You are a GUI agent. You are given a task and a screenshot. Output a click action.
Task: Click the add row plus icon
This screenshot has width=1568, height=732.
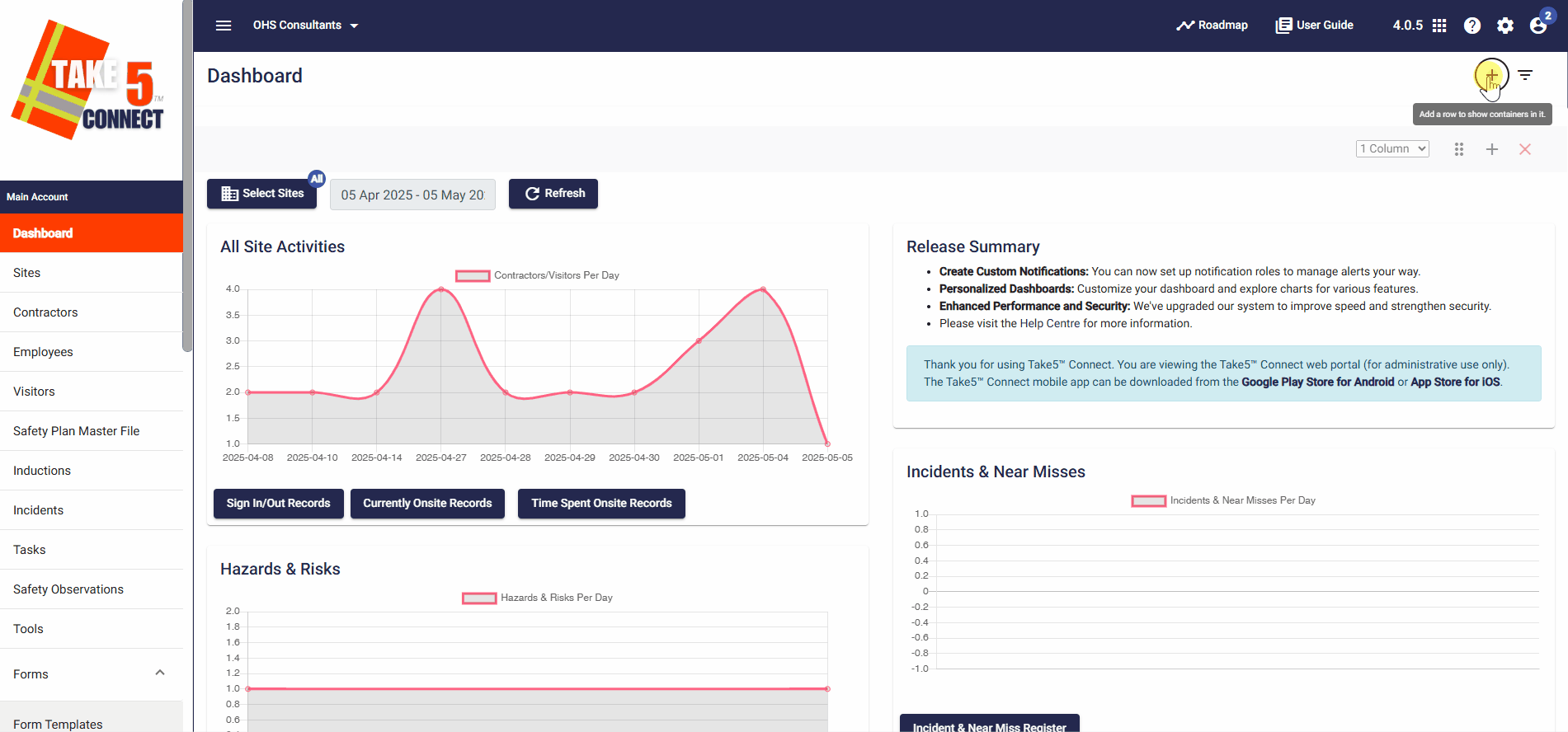pyautogui.click(x=1491, y=76)
